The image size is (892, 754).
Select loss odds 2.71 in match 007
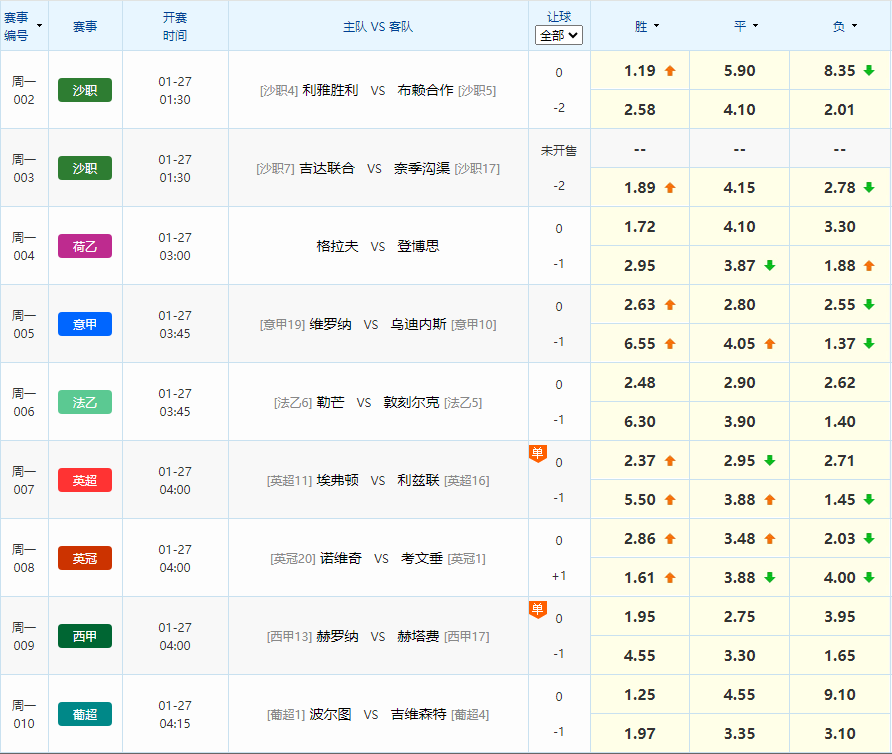pyautogui.click(x=840, y=460)
